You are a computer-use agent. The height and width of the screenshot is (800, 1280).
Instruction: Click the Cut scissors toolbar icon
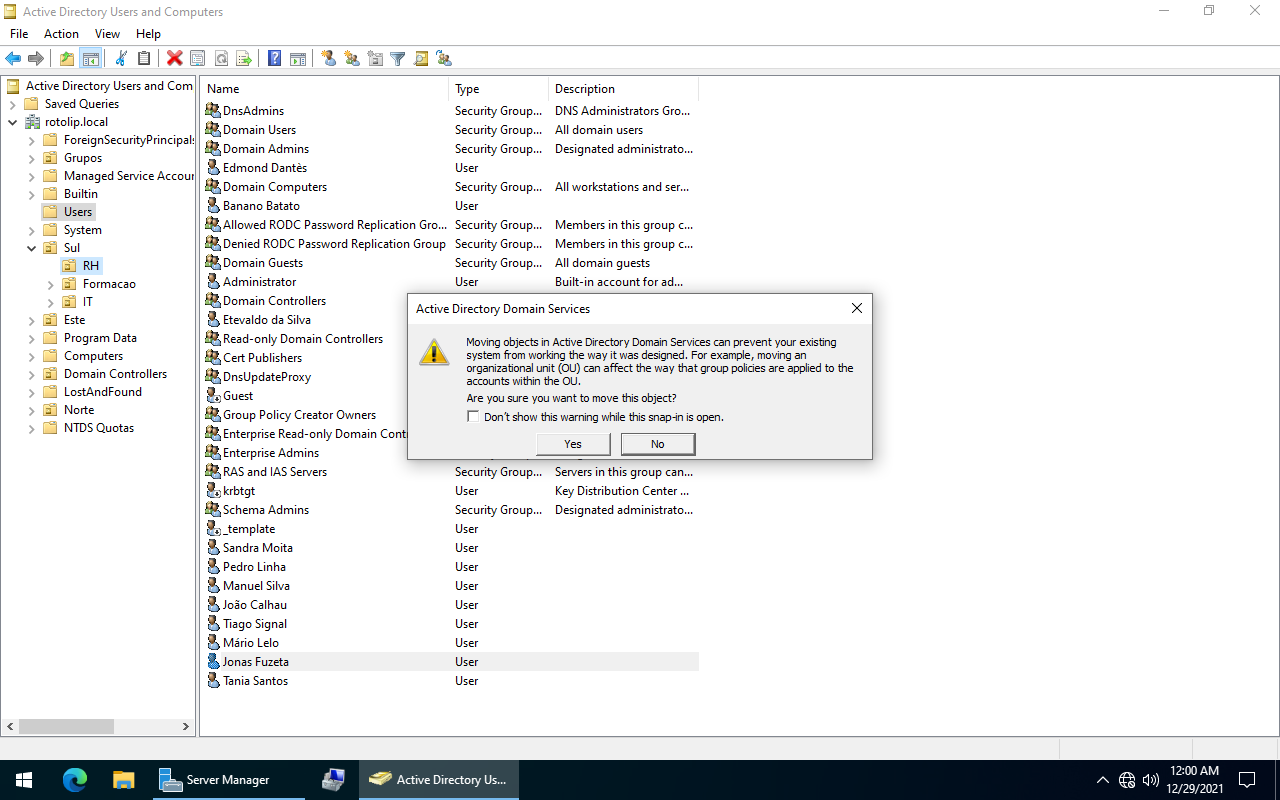121,59
